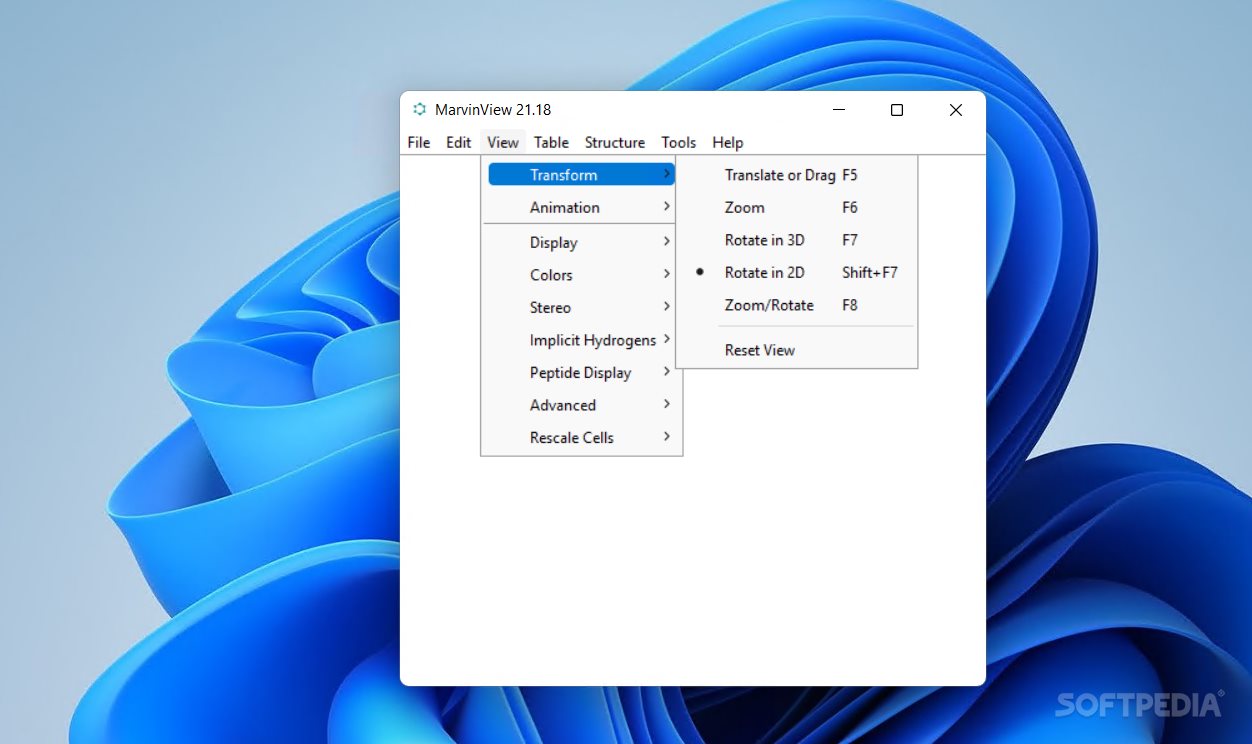The image size is (1252, 744).
Task: Click the MarvinView app icon in title bar
Action: coord(419,110)
